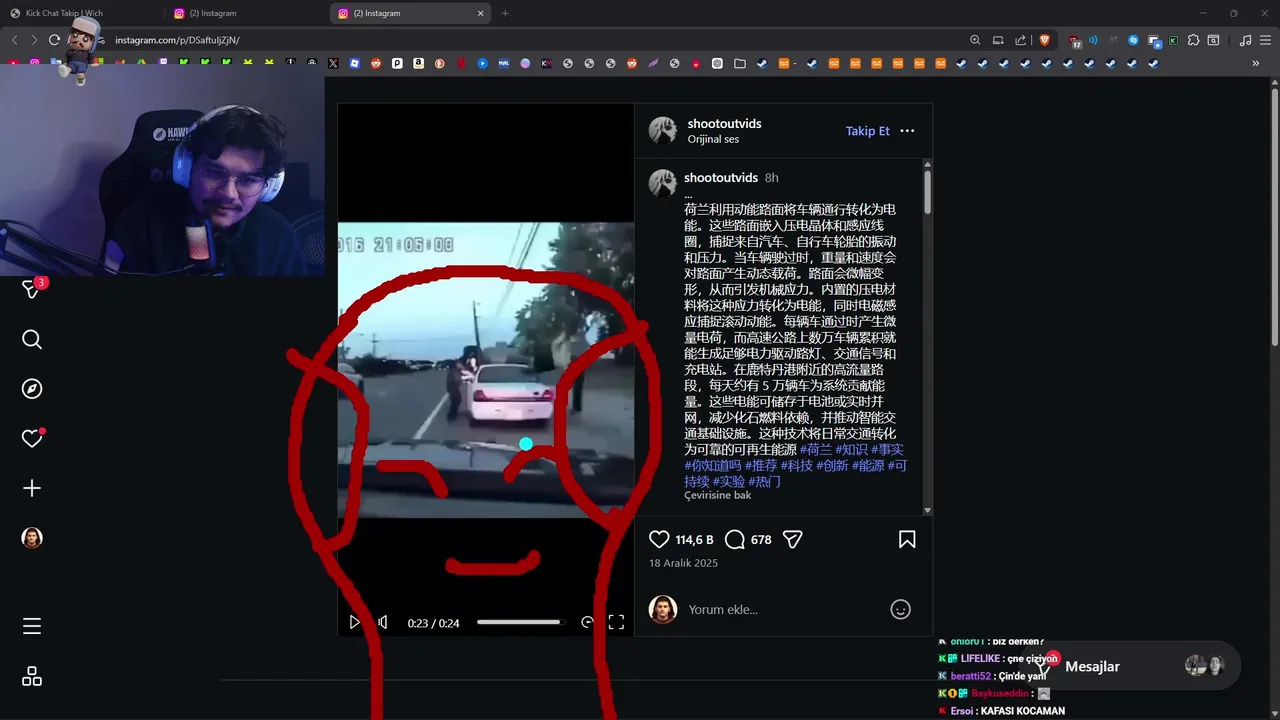Open Amazon bookmark in bookmarks bar
The width and height of the screenshot is (1280, 720).
[418, 63]
